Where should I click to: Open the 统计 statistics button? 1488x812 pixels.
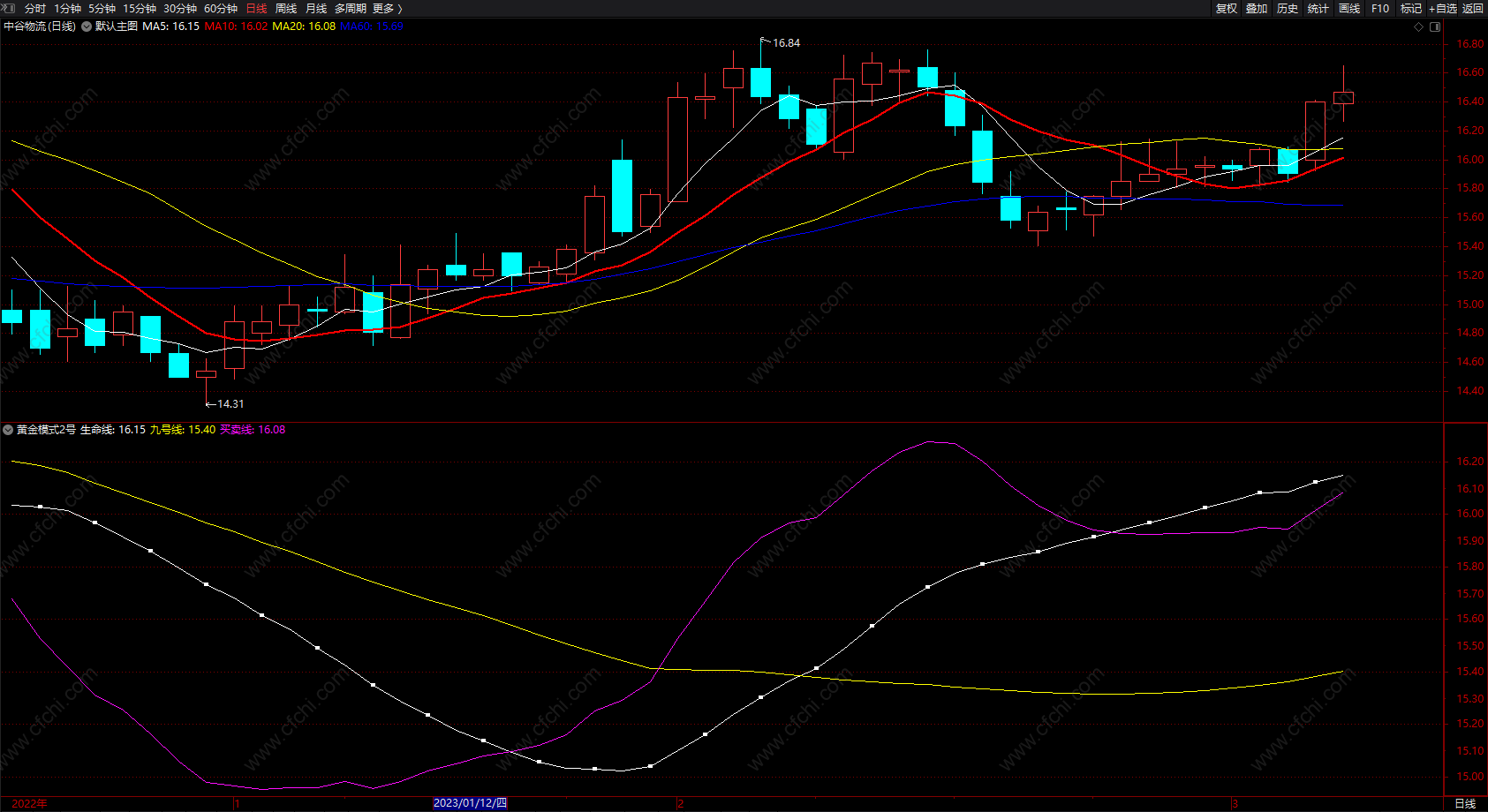(x=1318, y=8)
